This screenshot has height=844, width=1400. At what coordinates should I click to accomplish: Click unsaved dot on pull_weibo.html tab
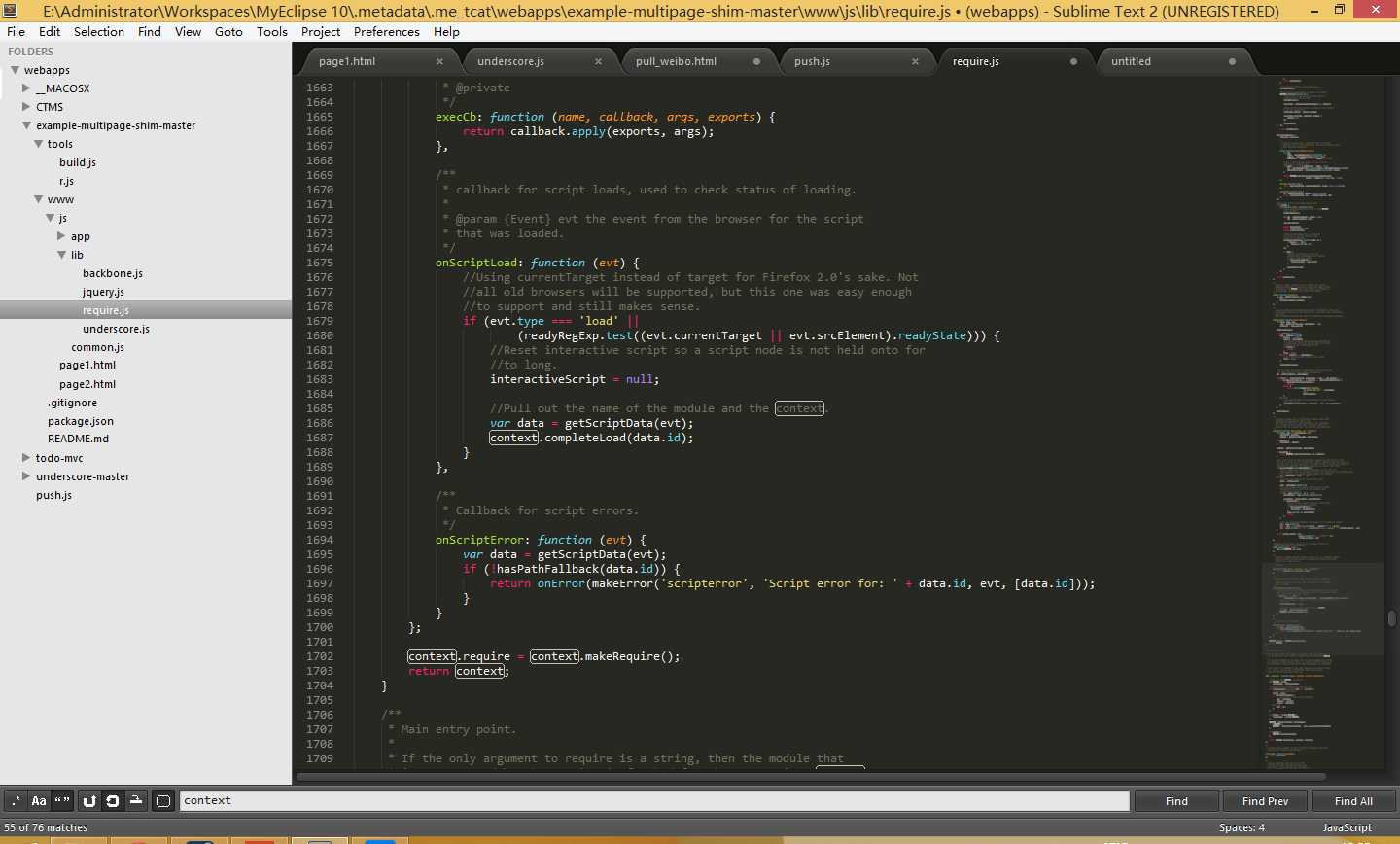[756, 61]
